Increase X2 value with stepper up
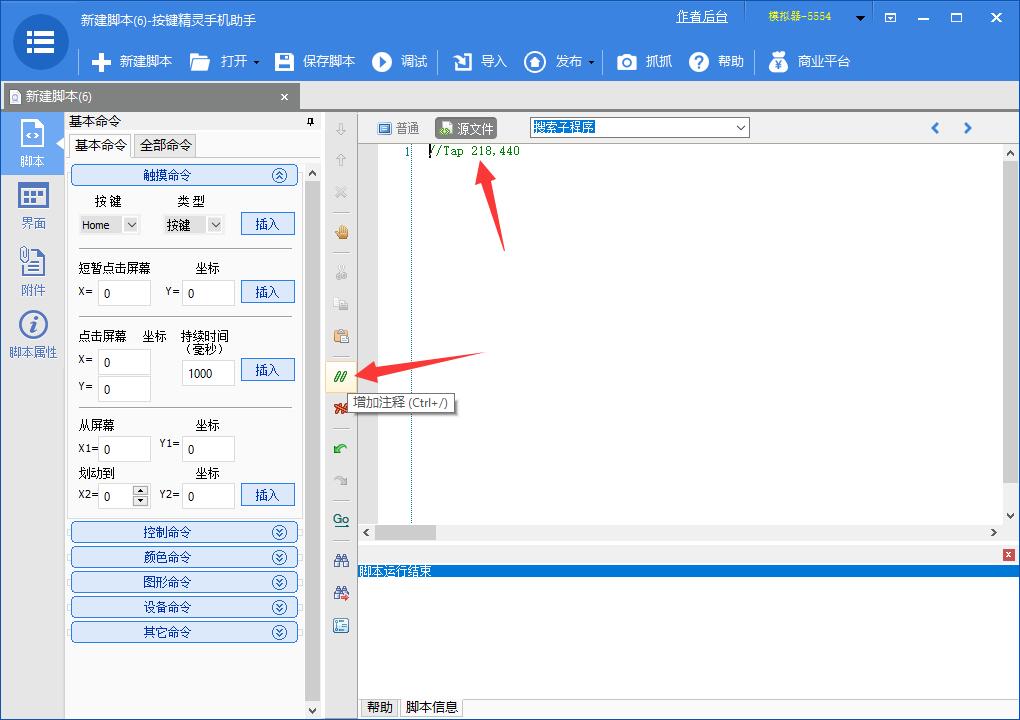The width and height of the screenshot is (1020, 720). [x=141, y=490]
